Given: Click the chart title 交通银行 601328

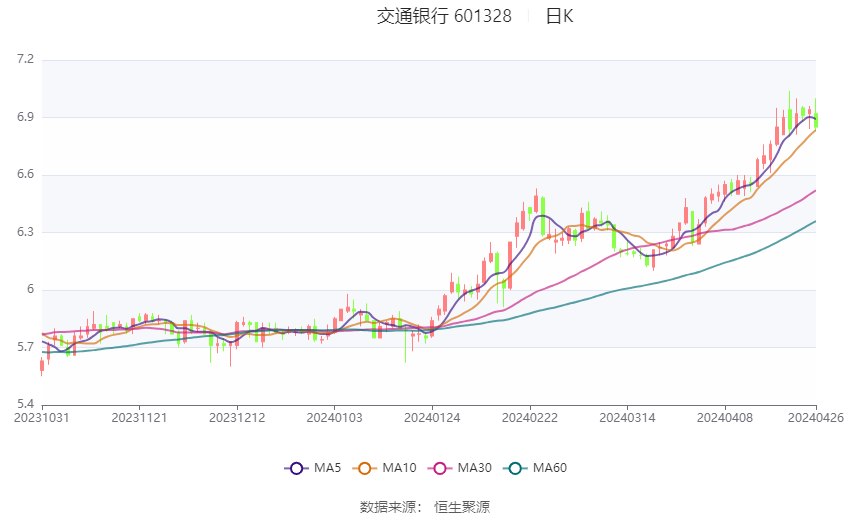Looking at the screenshot, I should 444,16.
